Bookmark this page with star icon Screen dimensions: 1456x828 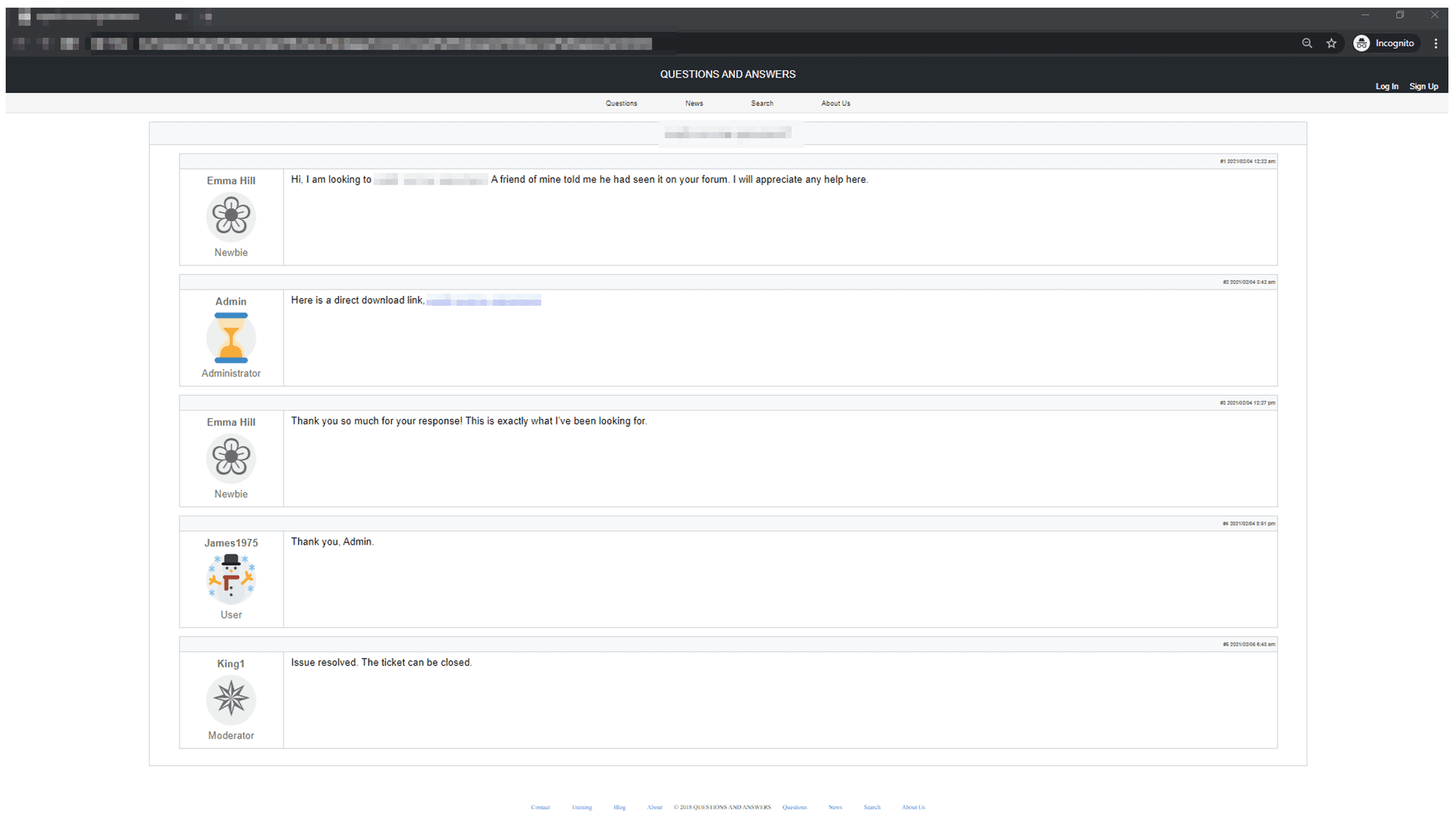click(1331, 43)
